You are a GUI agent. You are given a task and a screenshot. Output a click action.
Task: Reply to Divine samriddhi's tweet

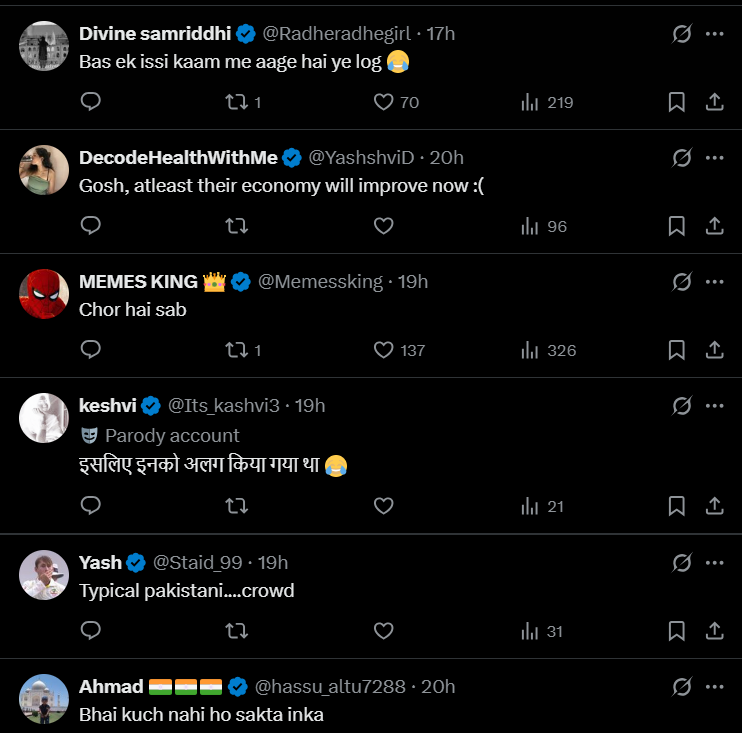point(91,102)
